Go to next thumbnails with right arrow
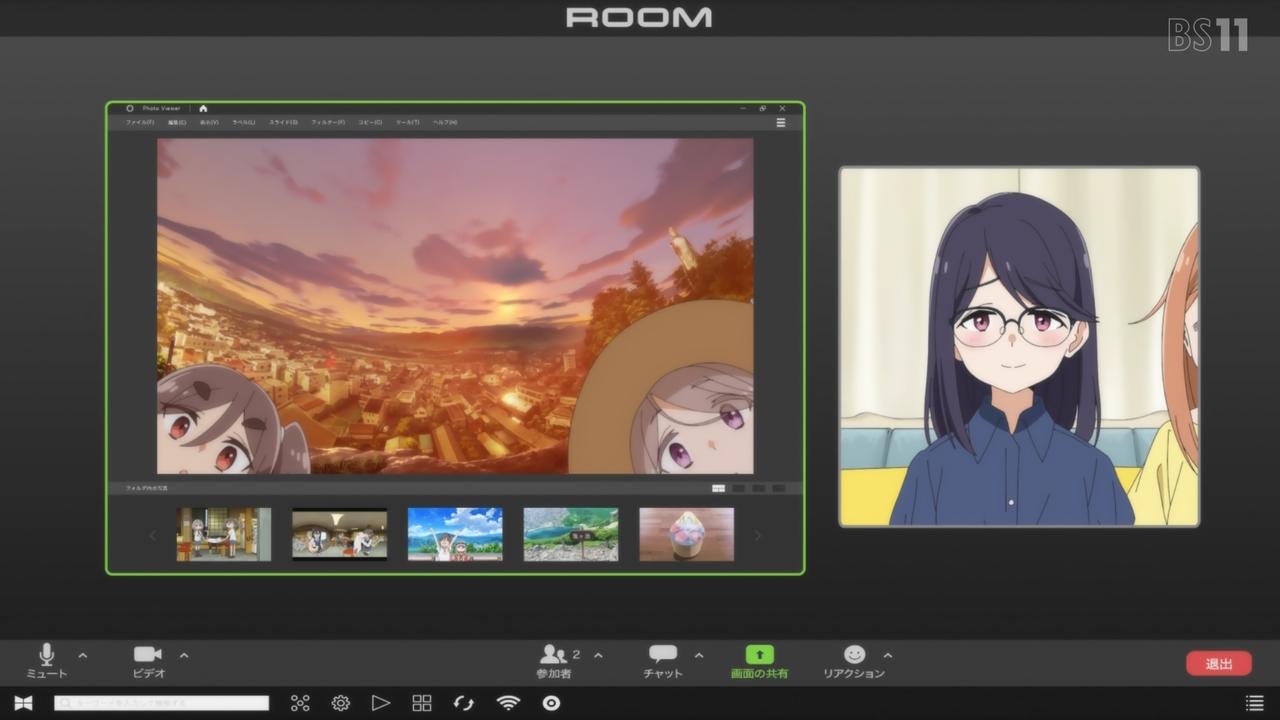1280x720 pixels. (x=757, y=535)
